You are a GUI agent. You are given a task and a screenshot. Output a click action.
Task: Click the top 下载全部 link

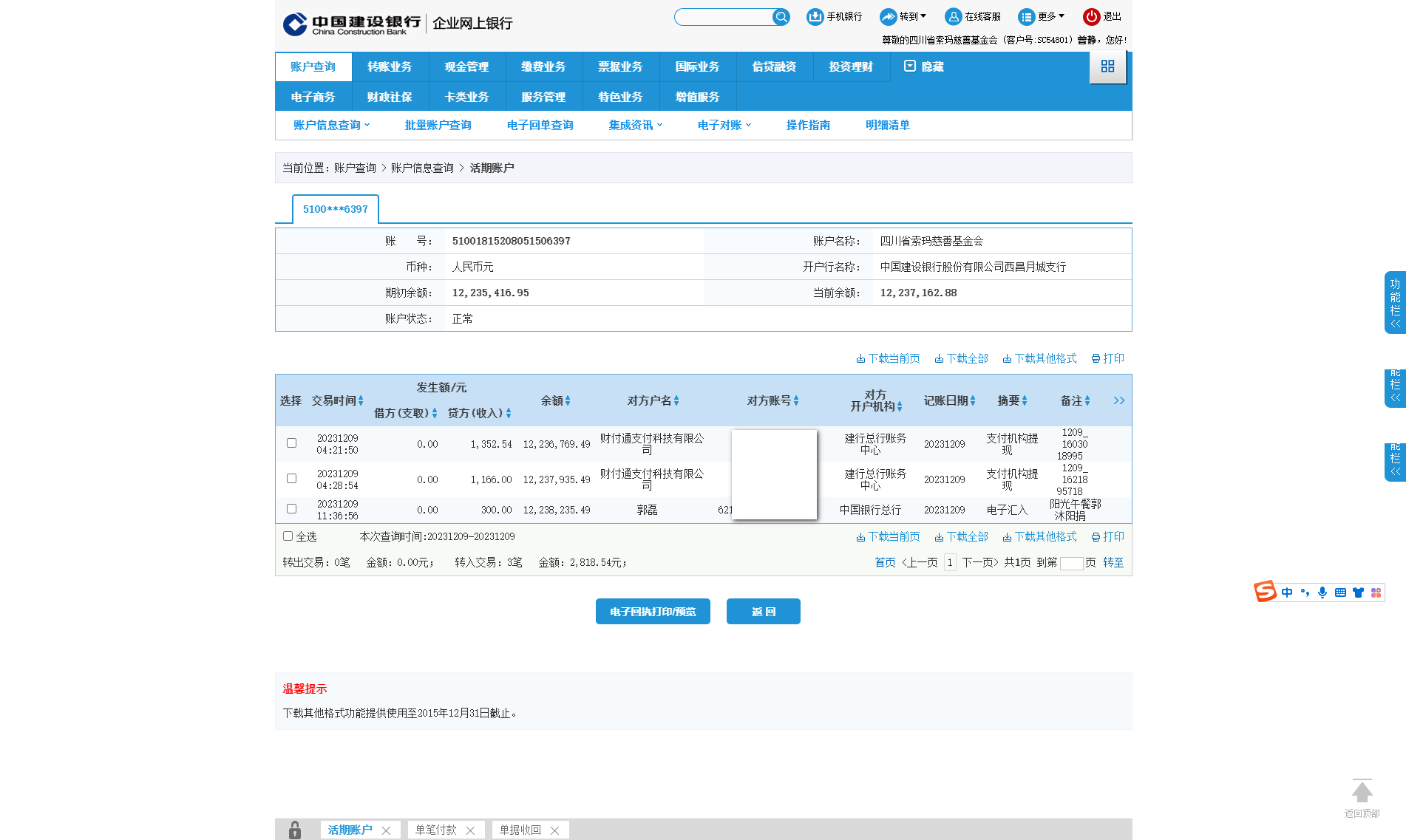click(961, 359)
